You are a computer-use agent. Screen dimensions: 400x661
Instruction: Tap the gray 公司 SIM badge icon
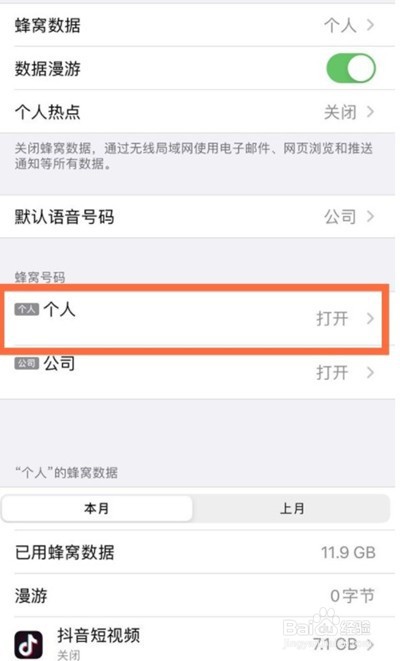coord(27,363)
